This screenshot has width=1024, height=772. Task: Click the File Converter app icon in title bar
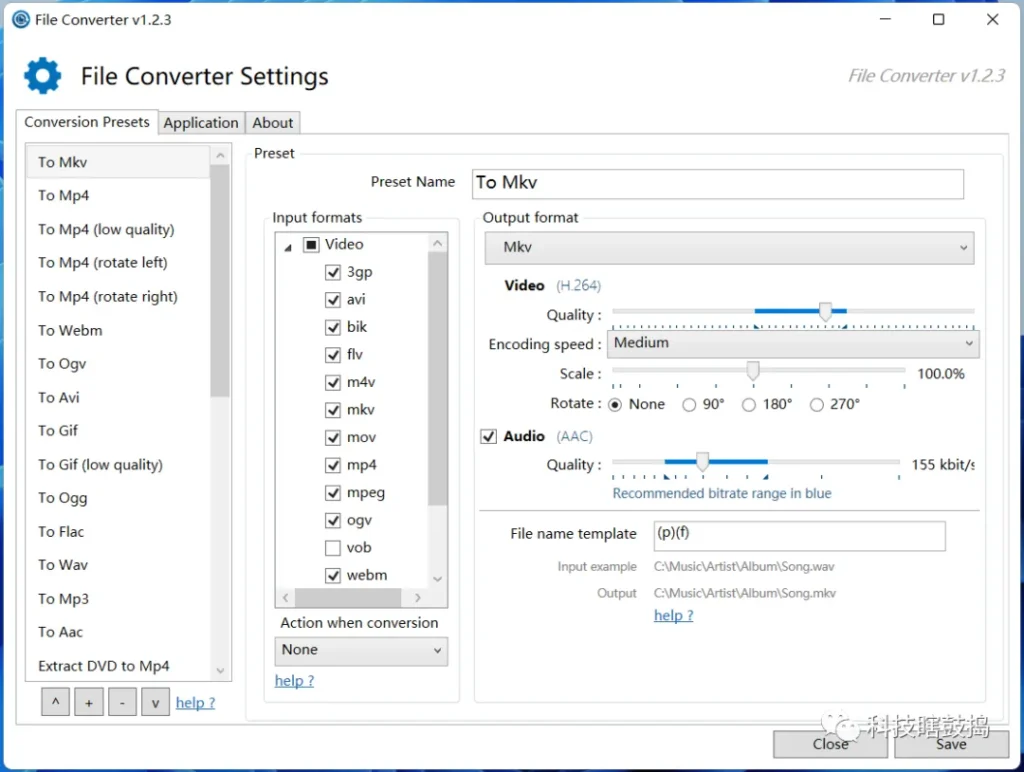point(21,20)
